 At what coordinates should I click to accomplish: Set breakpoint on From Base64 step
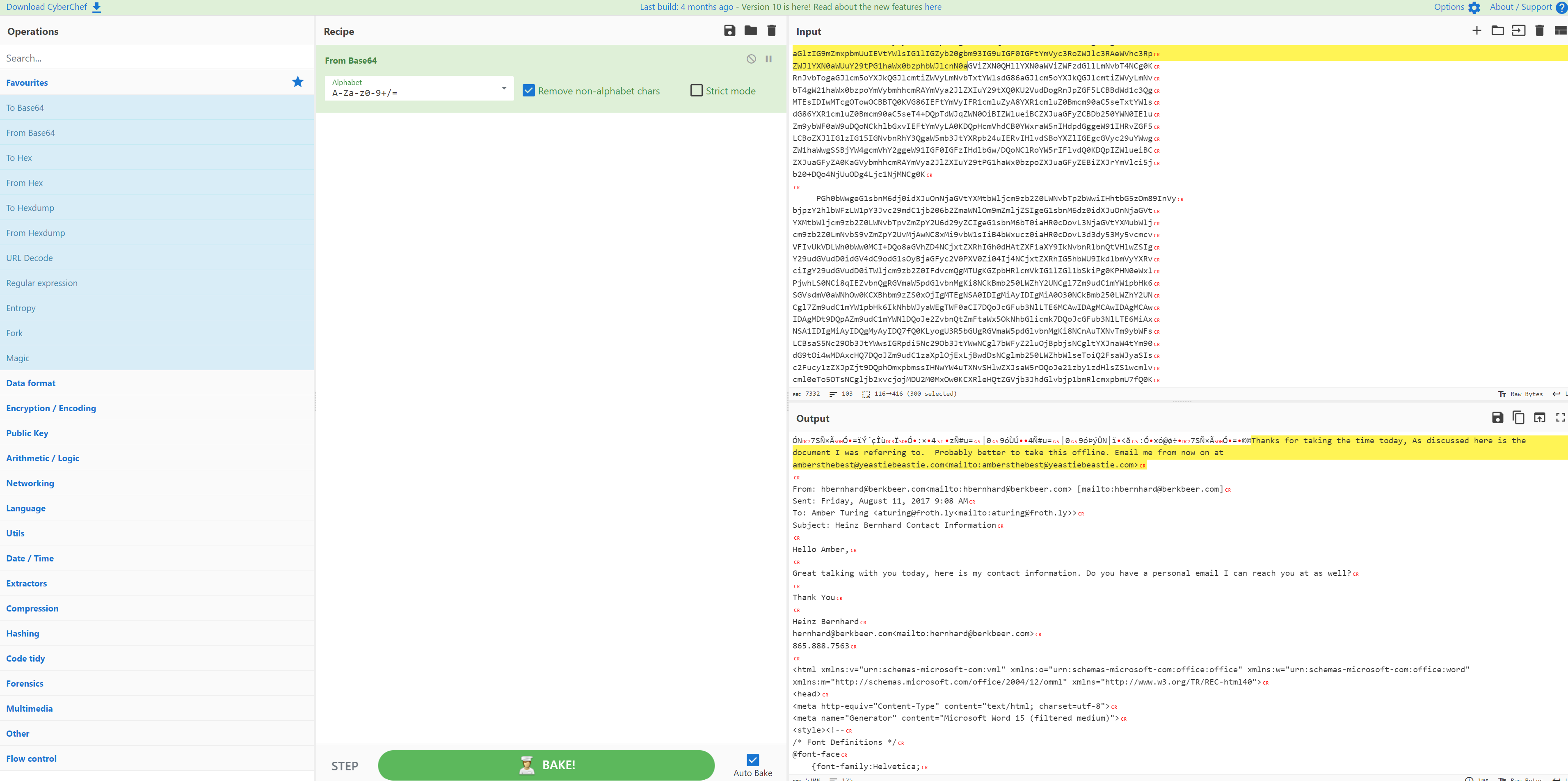(x=769, y=59)
